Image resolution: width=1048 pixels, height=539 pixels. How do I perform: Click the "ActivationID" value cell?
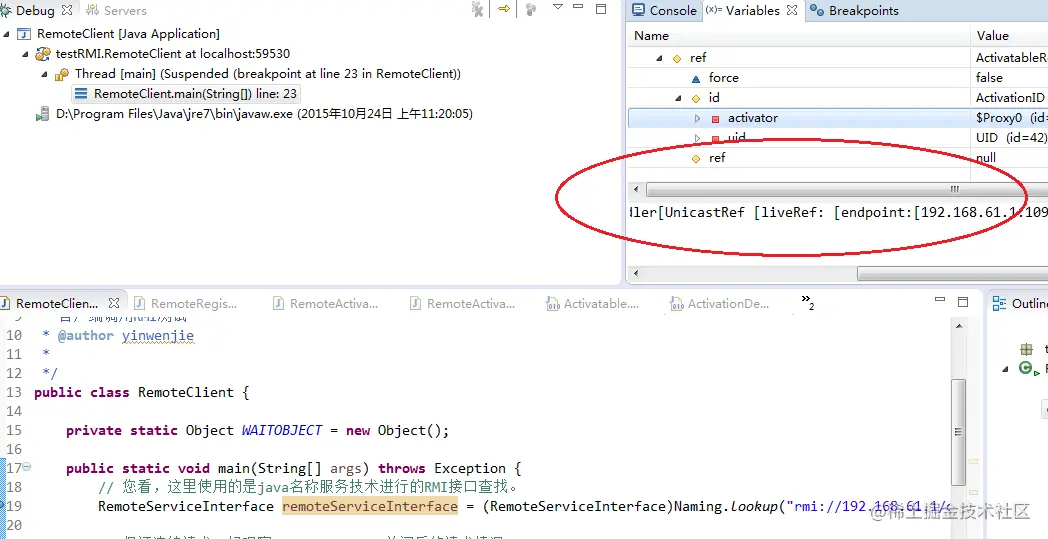pyautogui.click(x=1009, y=98)
